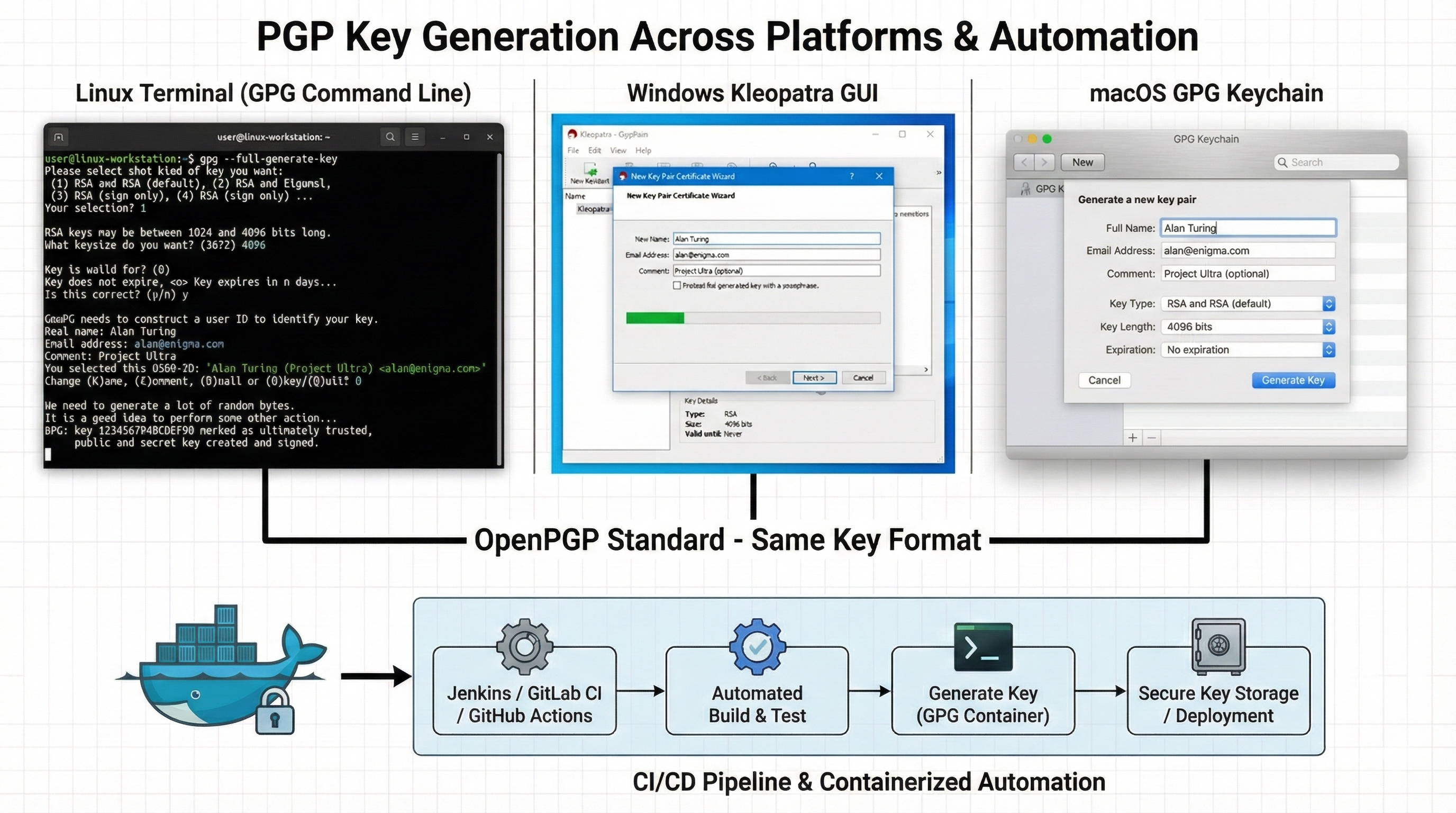Viewport: 1456px width, 813px height.
Task: Click the Automated Build & Test checkmark gear icon
Action: tap(758, 647)
